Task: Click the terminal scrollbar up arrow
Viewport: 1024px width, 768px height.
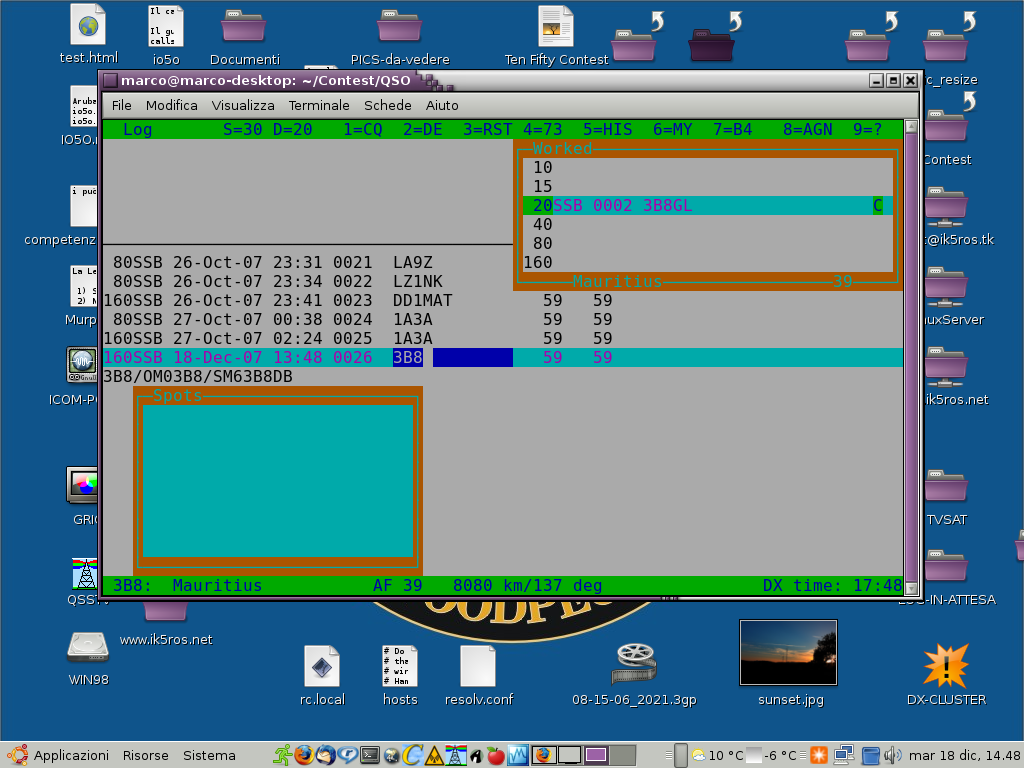Action: pyautogui.click(x=912, y=126)
